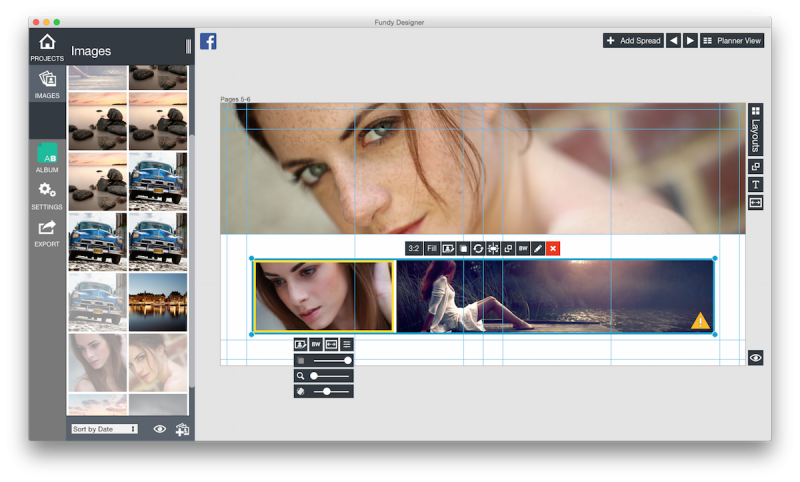Open the 3:2 aspect ratio option
This screenshot has width=800, height=482.
(413, 248)
